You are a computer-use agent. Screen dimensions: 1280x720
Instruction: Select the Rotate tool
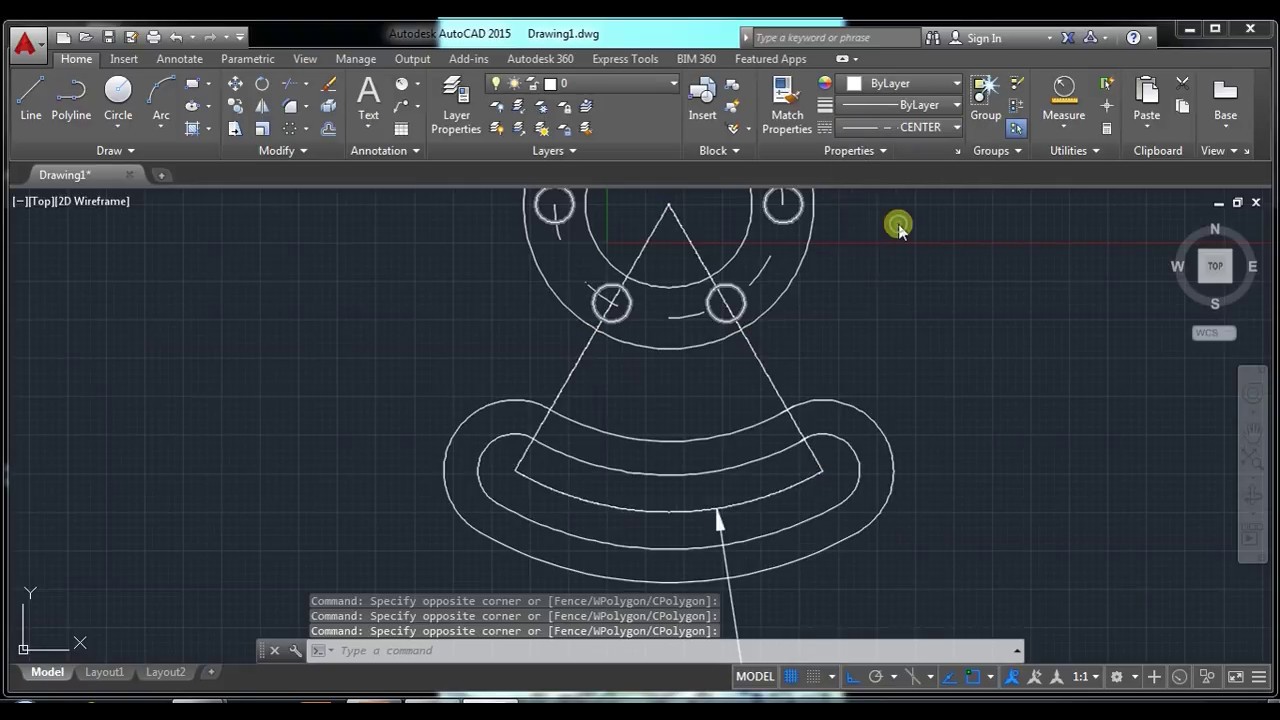pyautogui.click(x=262, y=84)
